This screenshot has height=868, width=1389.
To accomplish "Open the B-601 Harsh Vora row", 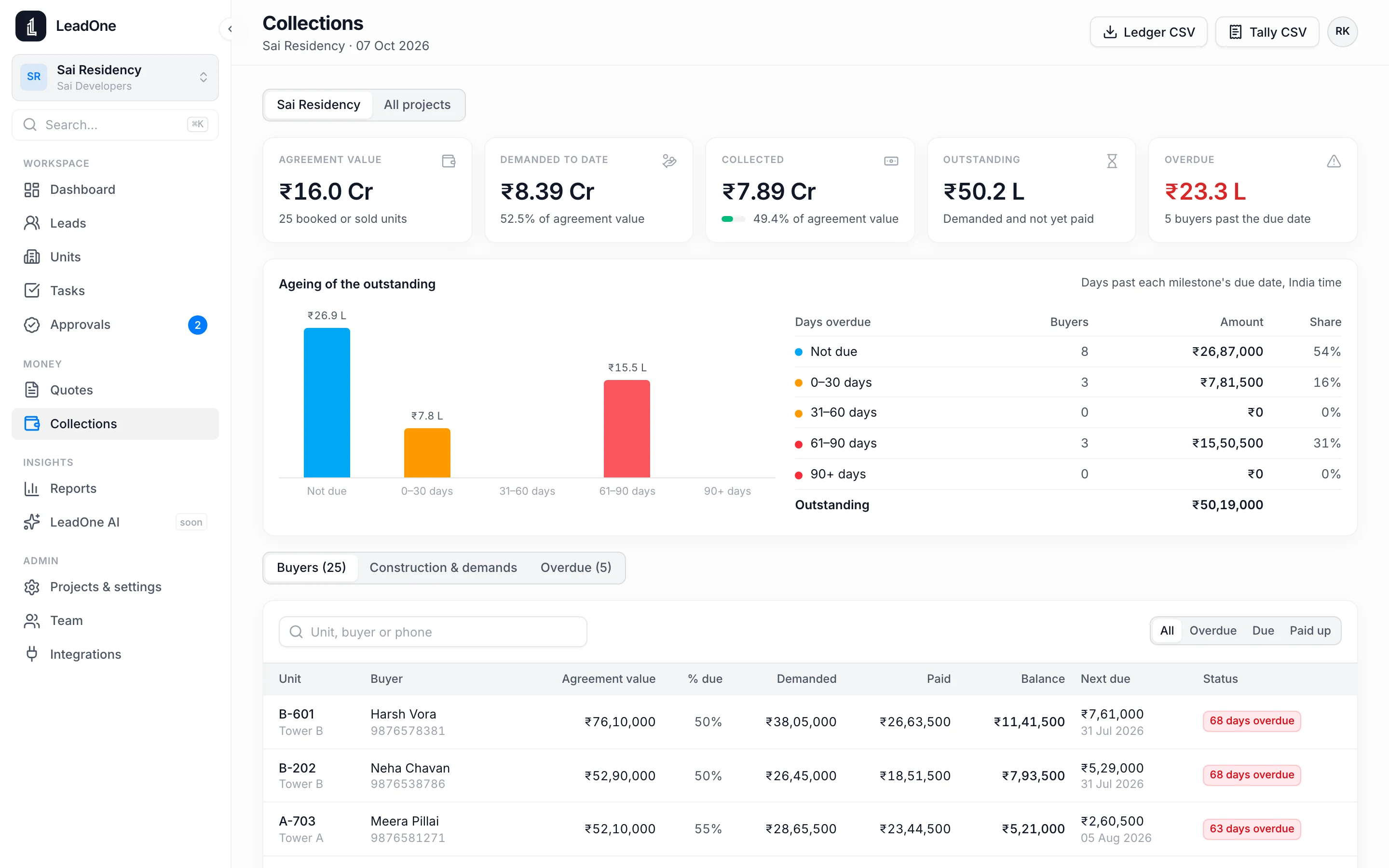I will point(810,721).
